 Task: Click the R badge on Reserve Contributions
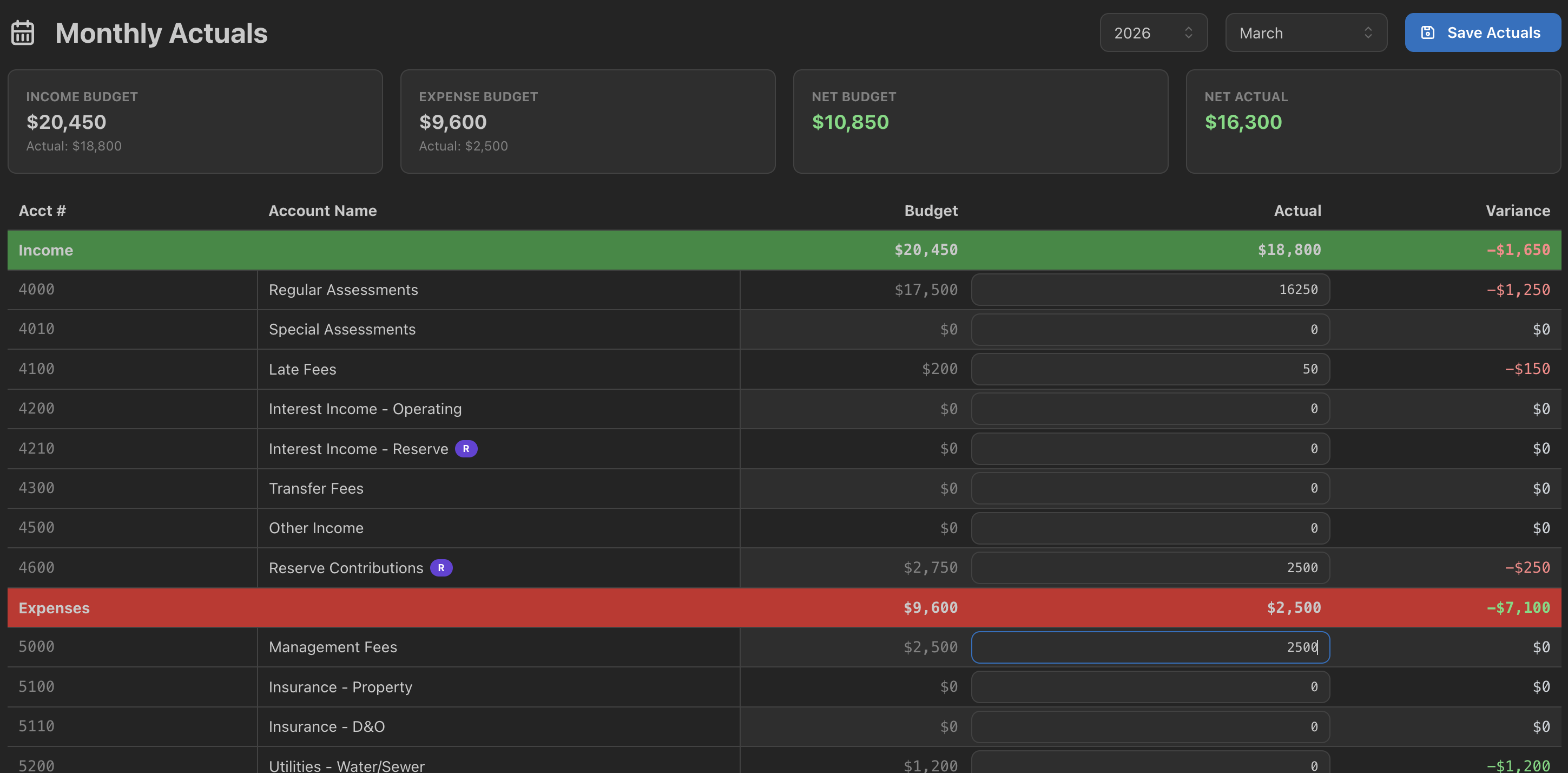pyautogui.click(x=440, y=568)
